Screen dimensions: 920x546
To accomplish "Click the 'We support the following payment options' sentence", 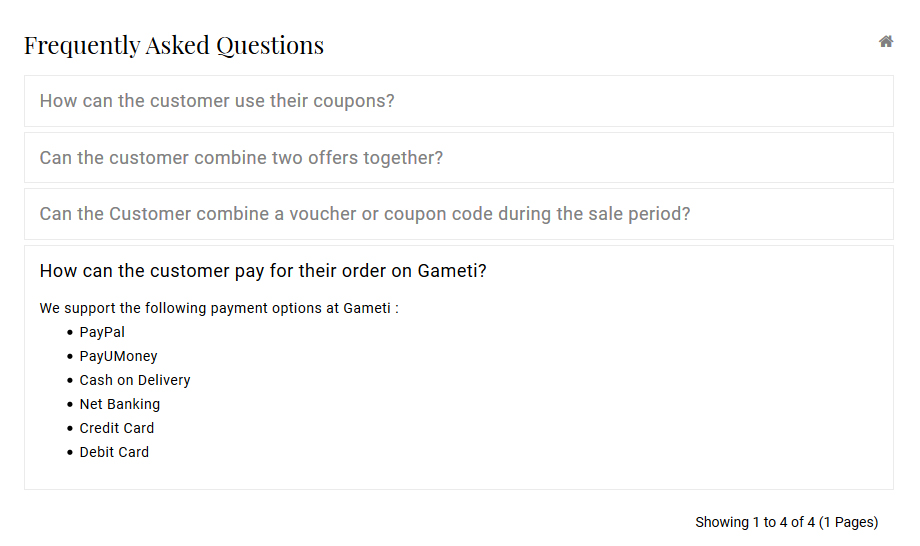I will (219, 308).
